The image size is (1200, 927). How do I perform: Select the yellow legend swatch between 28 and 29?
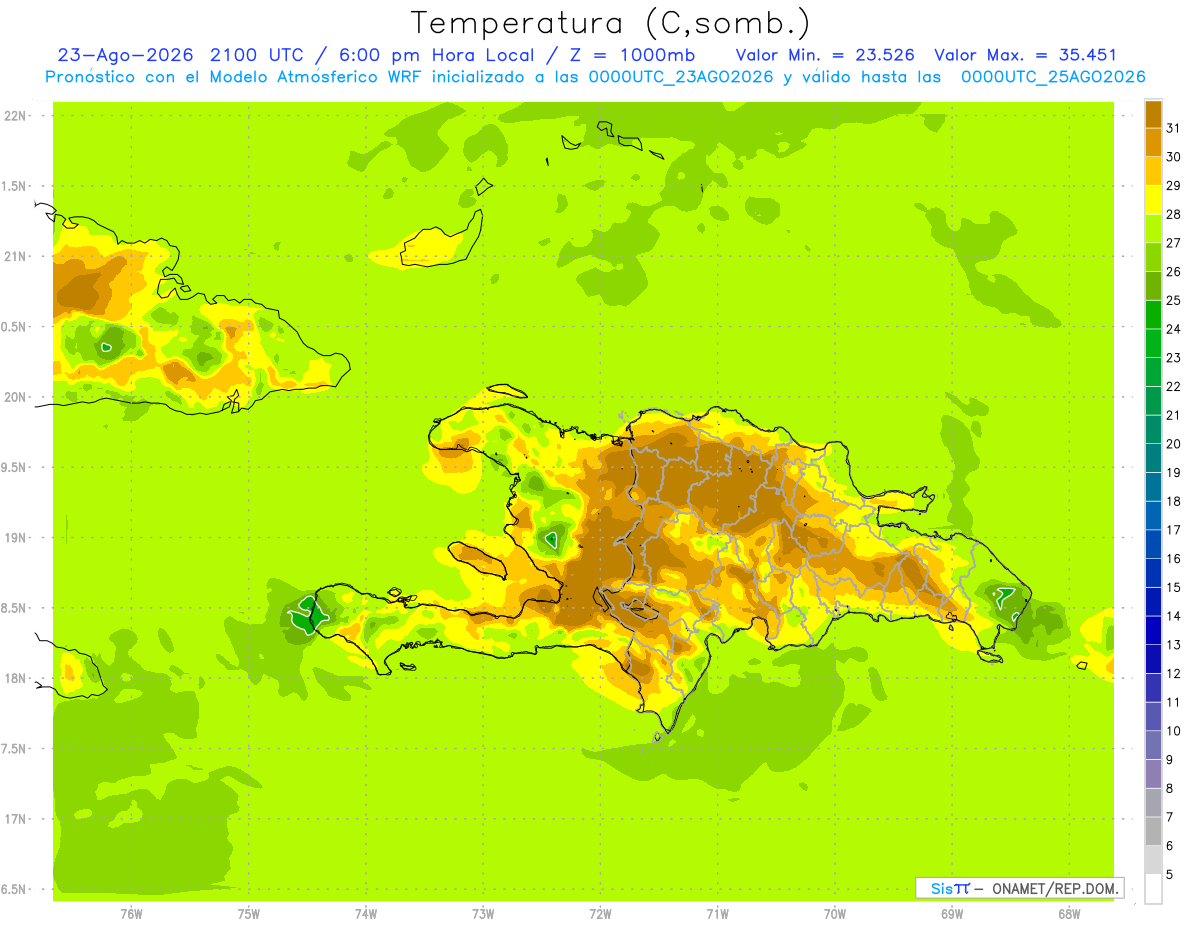[1153, 200]
